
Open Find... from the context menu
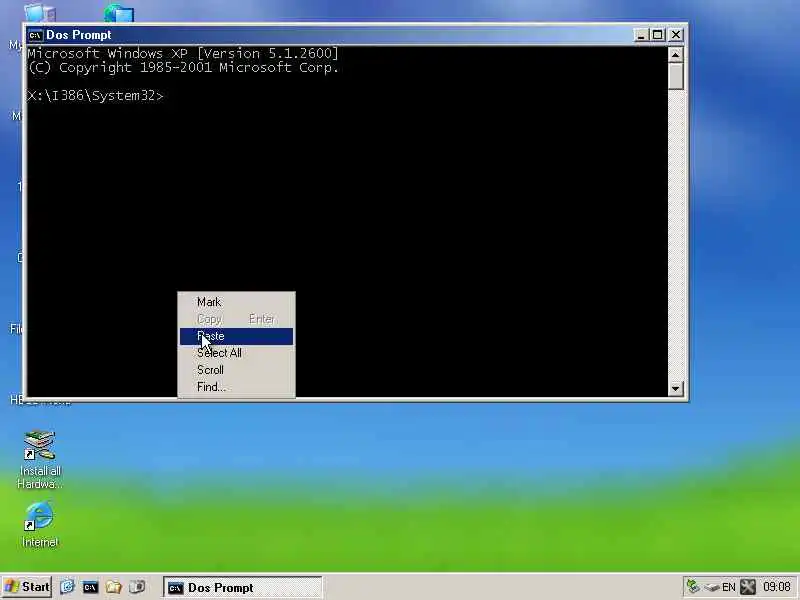(x=236, y=387)
